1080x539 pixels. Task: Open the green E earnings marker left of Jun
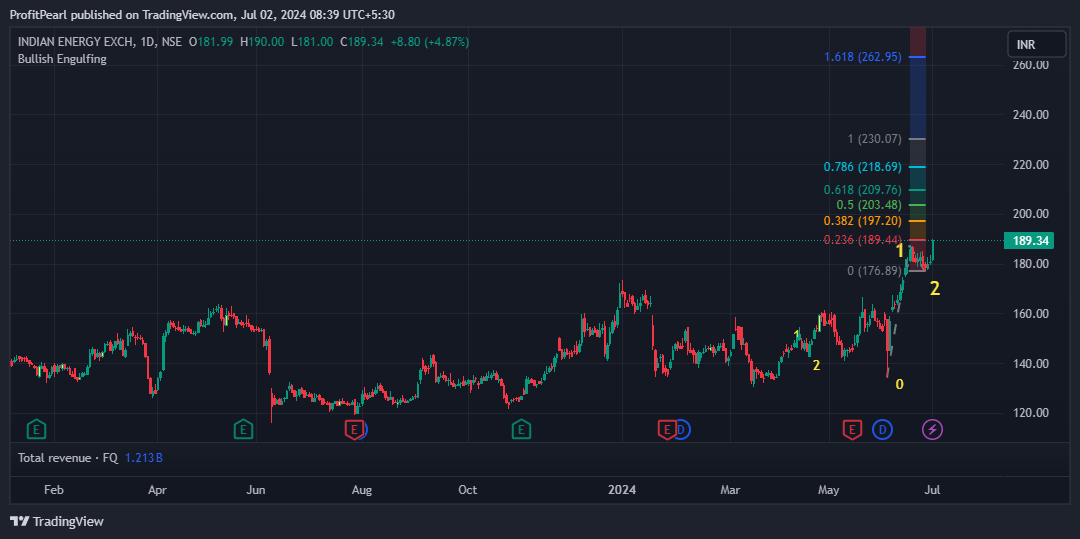point(243,430)
